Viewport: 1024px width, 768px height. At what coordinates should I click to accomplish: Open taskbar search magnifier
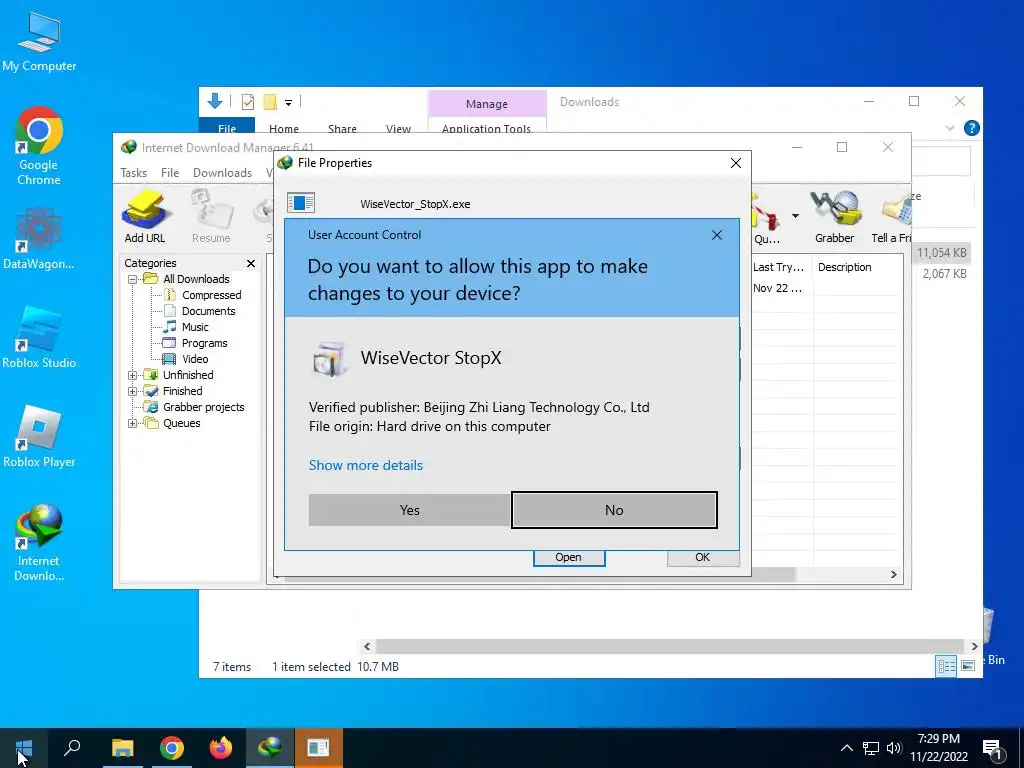(72, 748)
